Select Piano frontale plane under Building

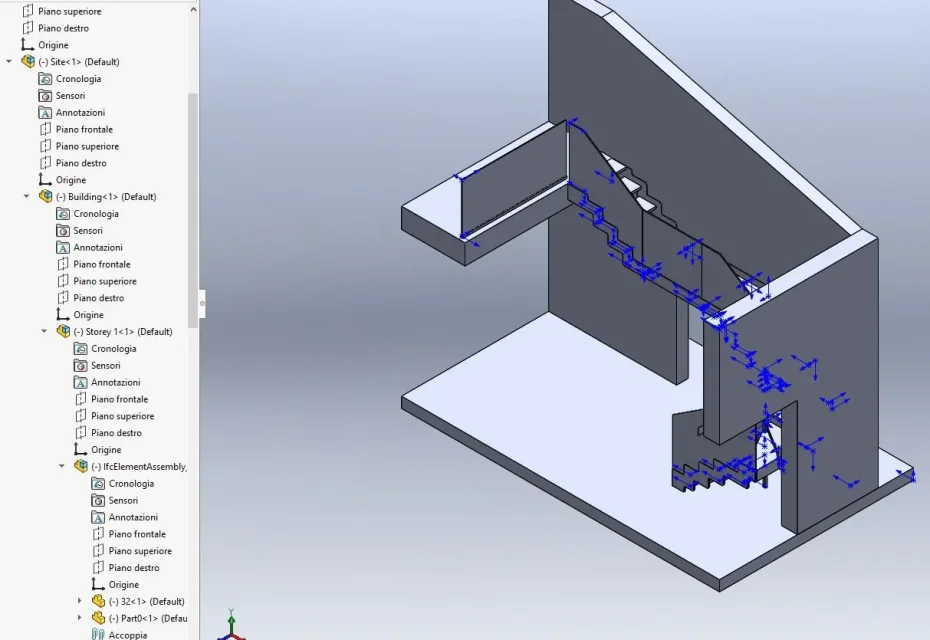[94, 264]
